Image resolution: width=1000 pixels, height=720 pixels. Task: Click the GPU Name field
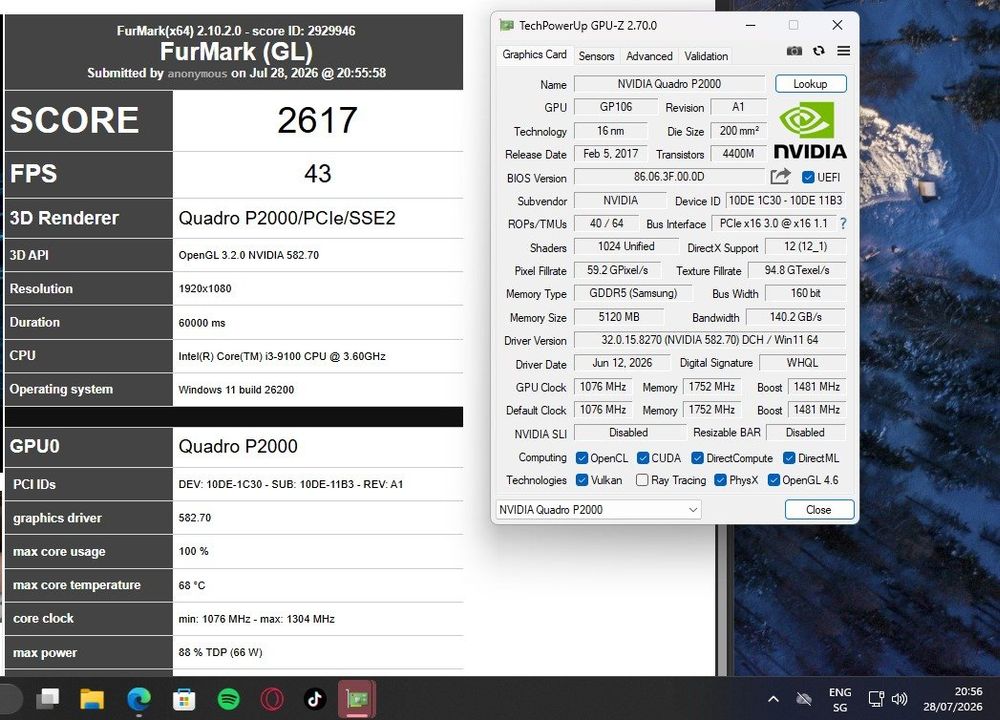(669, 84)
